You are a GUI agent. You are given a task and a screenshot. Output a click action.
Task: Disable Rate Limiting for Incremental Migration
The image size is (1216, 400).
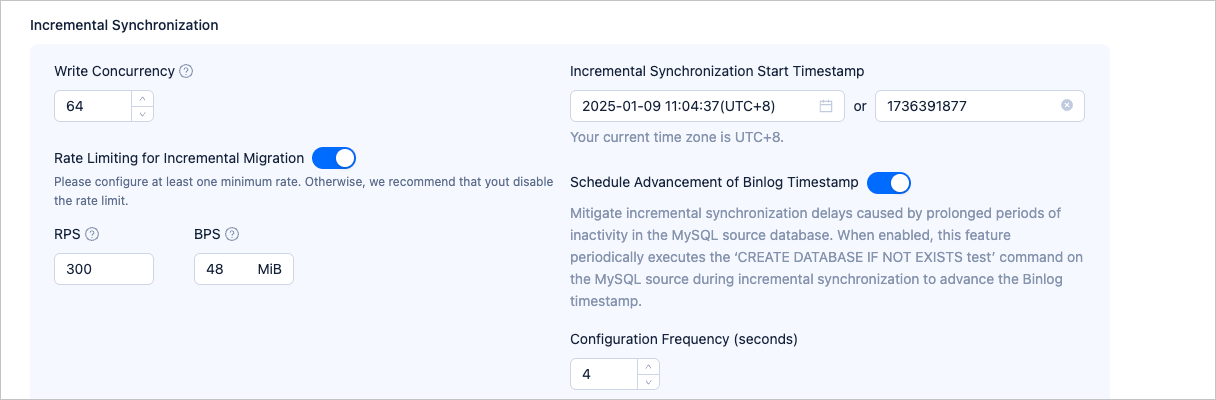(334, 158)
